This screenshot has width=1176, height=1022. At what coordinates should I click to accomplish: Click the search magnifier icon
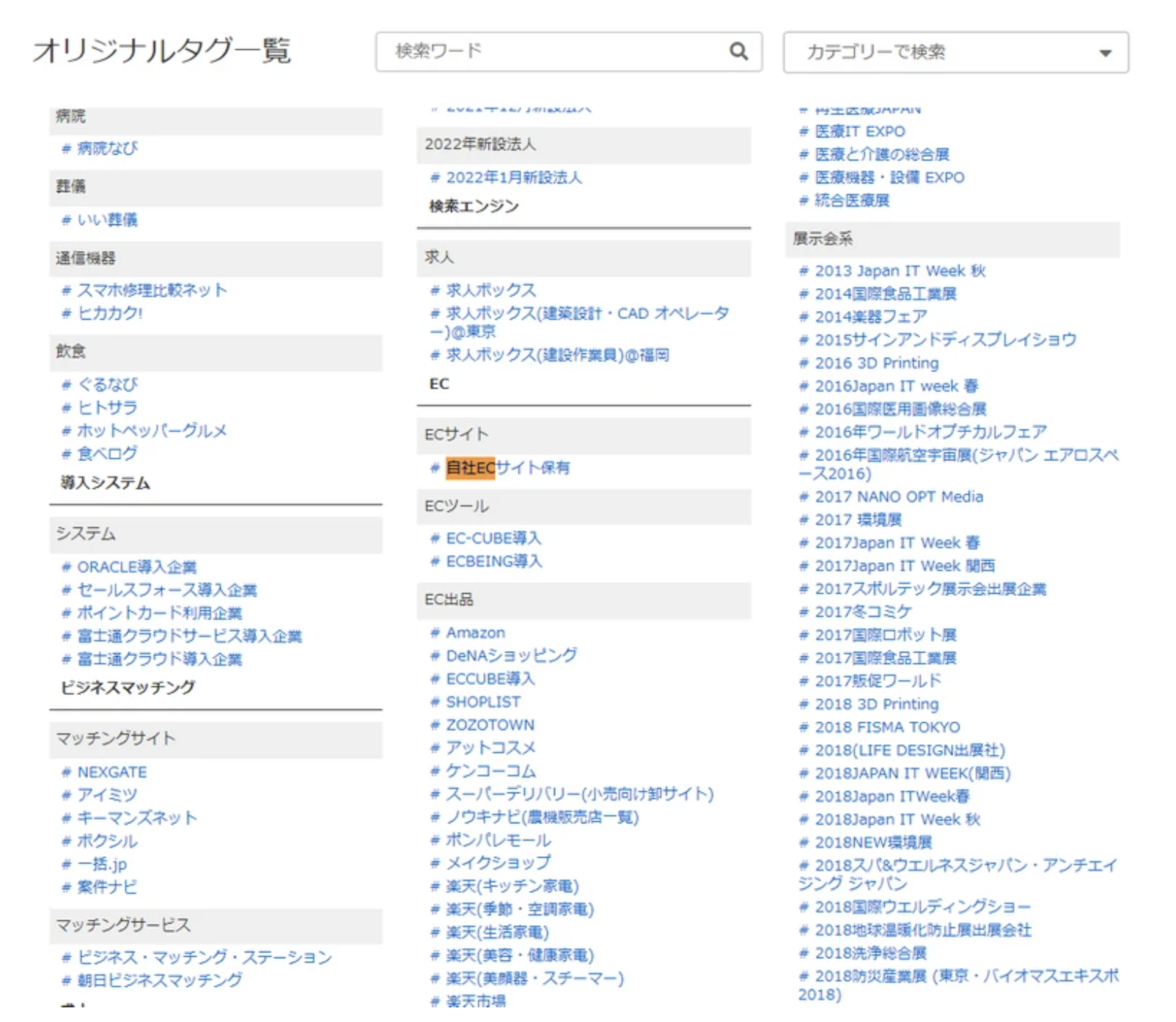738,52
